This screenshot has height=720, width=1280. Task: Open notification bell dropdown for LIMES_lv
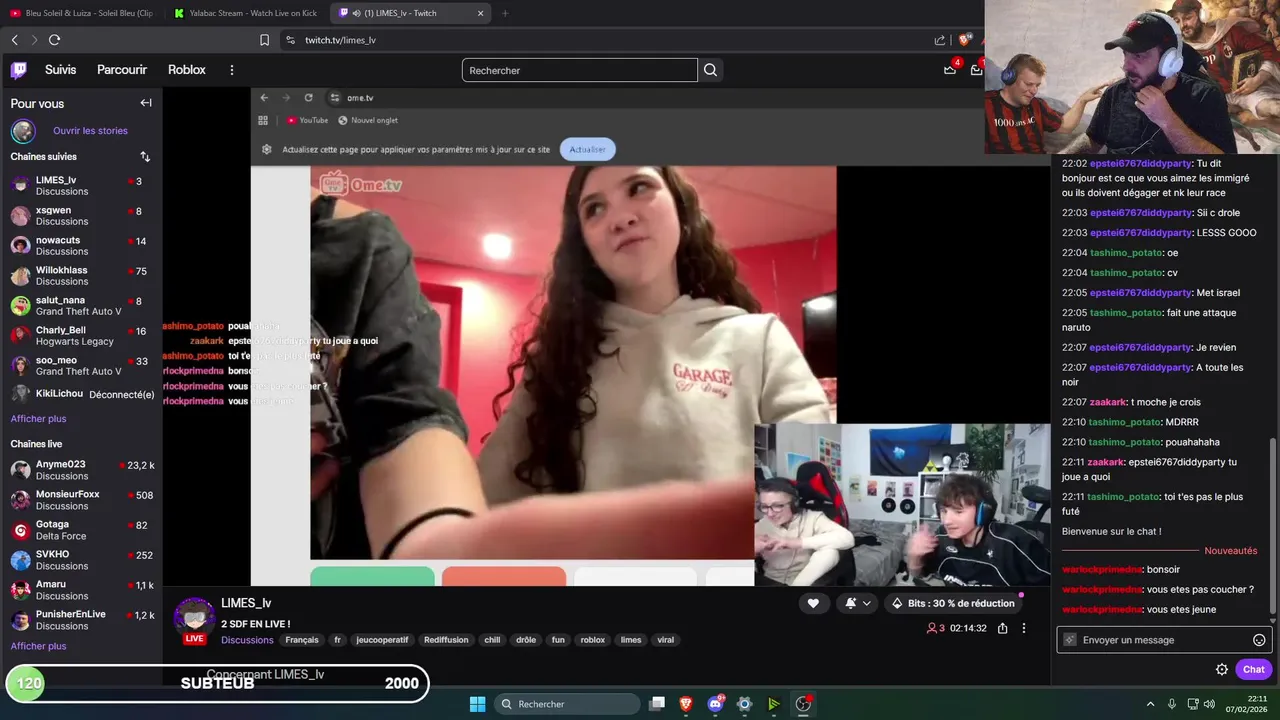[x=857, y=603]
